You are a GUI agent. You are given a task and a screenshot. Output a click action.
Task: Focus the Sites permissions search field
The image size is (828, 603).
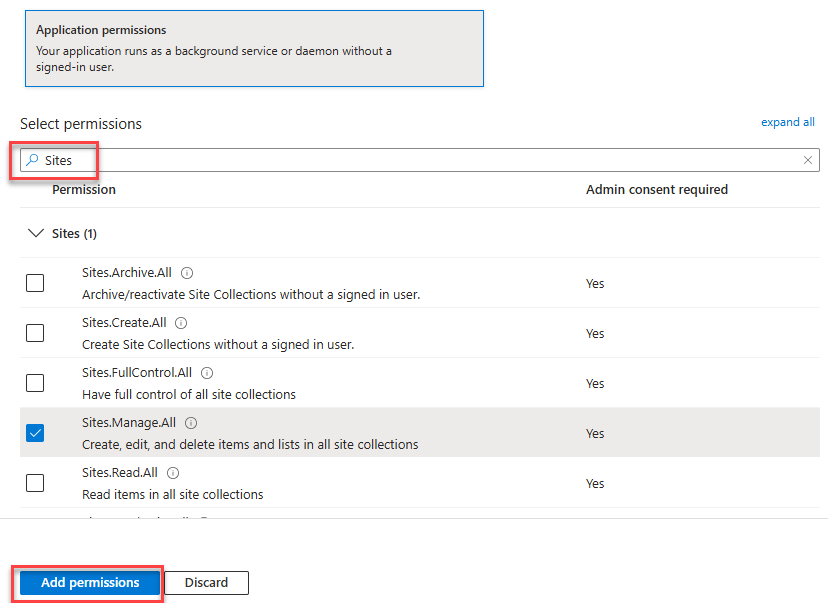pyautogui.click(x=420, y=160)
